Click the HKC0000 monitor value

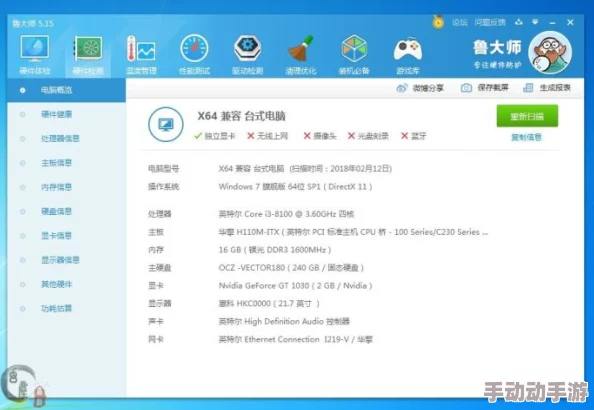pos(269,304)
